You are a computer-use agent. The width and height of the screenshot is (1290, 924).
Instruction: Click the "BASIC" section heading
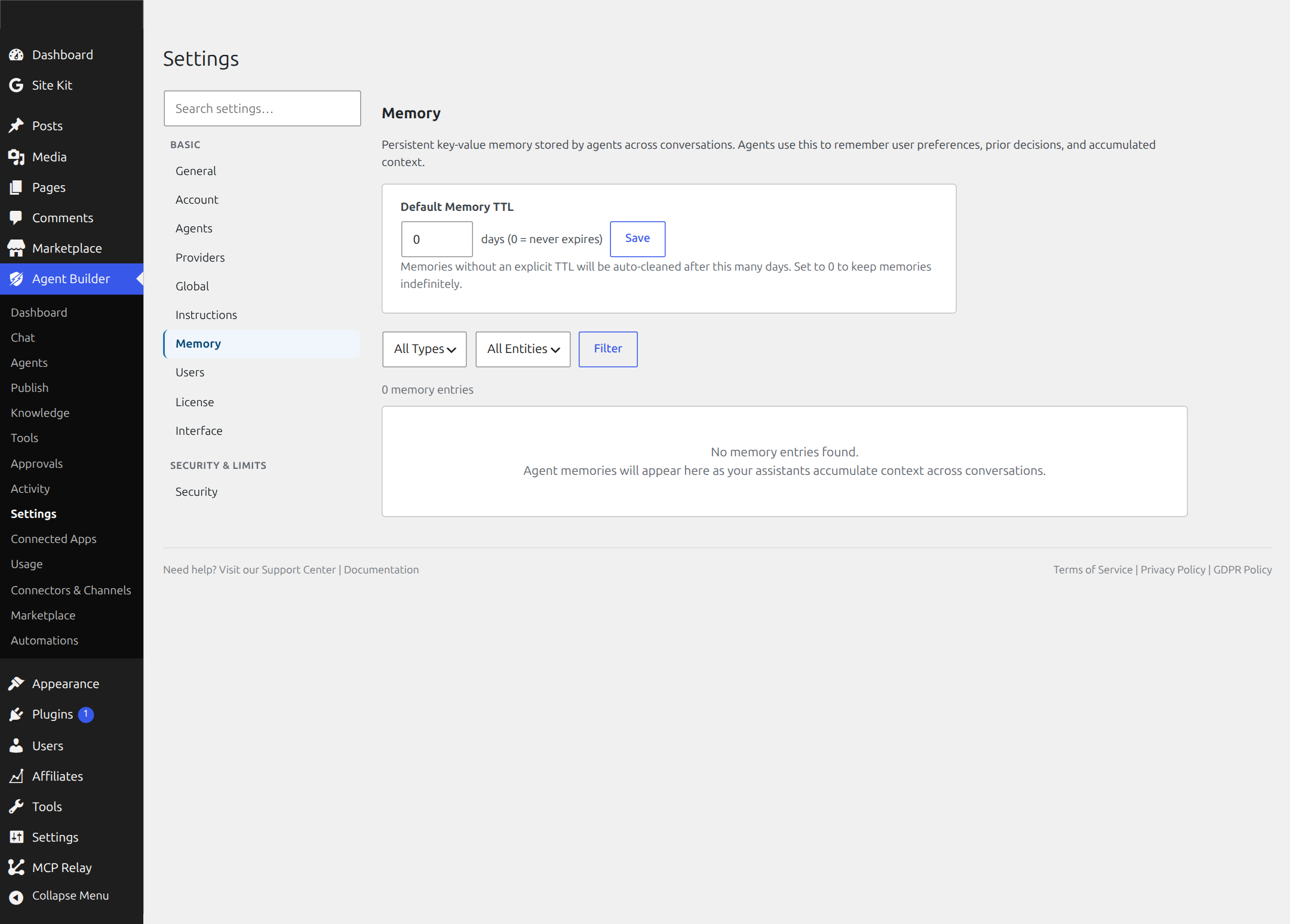185,145
